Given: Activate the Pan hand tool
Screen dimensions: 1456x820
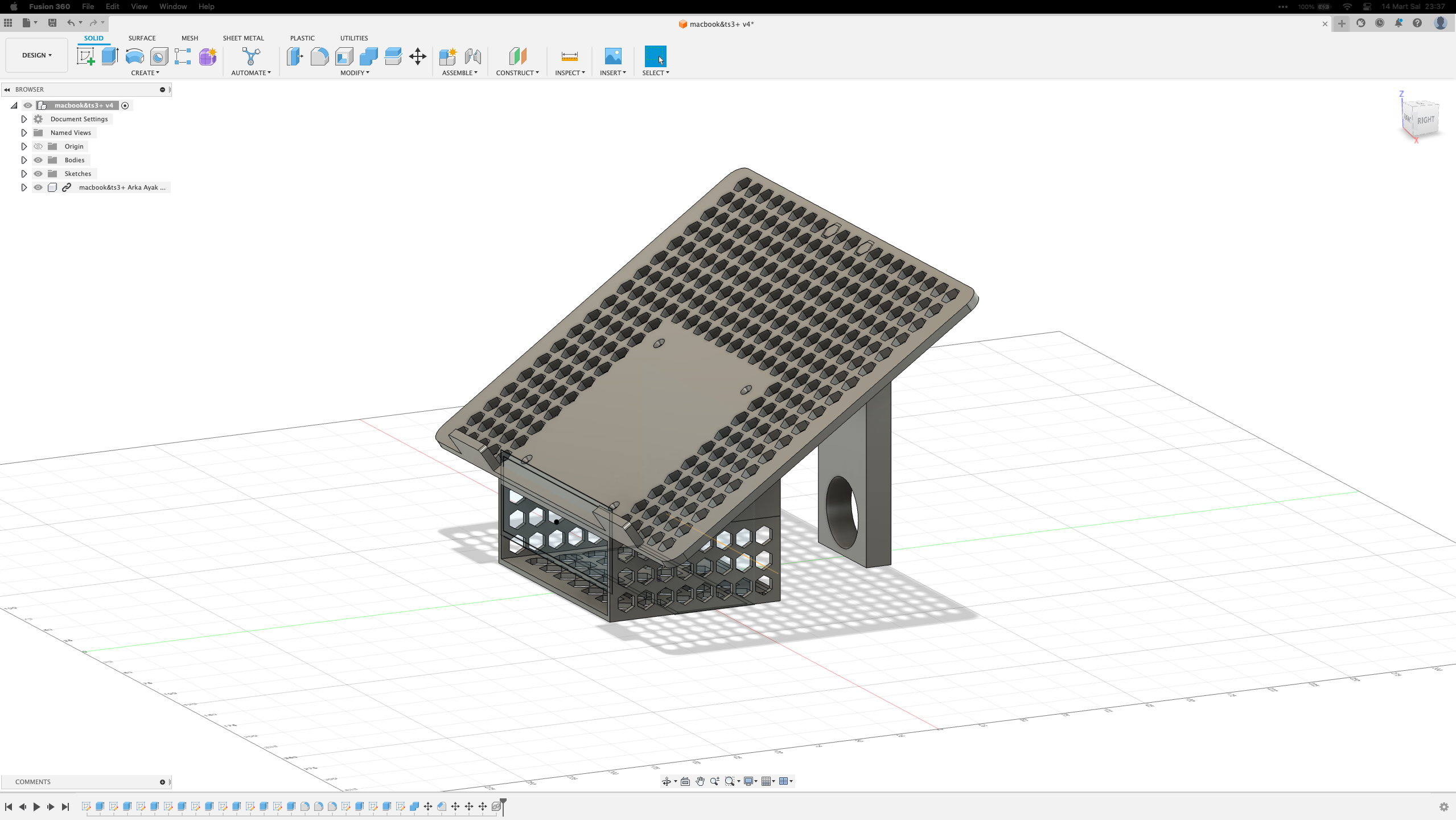Looking at the screenshot, I should pos(700,781).
